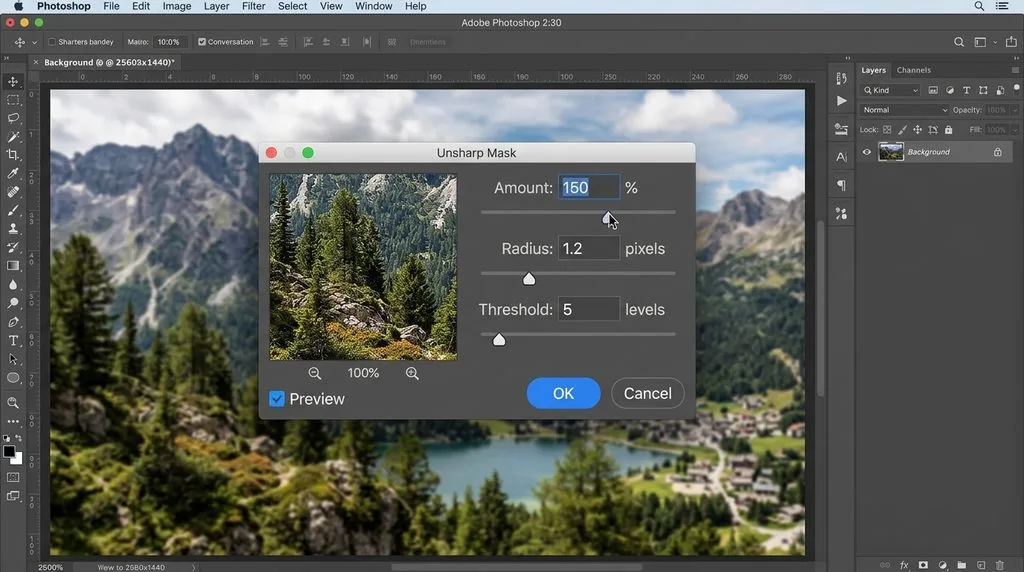
Task: Select the Crop tool
Action: pos(13,155)
